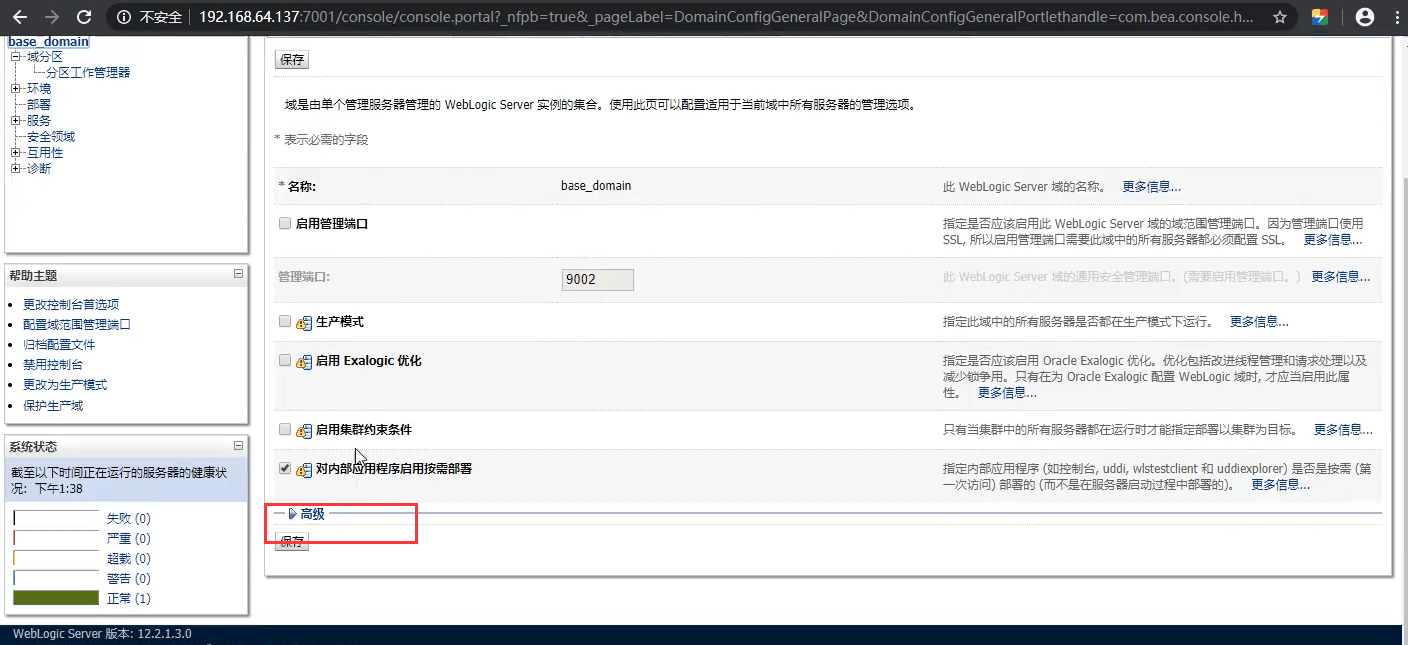Click the browser forward arrow
Image resolution: width=1408 pixels, height=645 pixels.
[52, 17]
